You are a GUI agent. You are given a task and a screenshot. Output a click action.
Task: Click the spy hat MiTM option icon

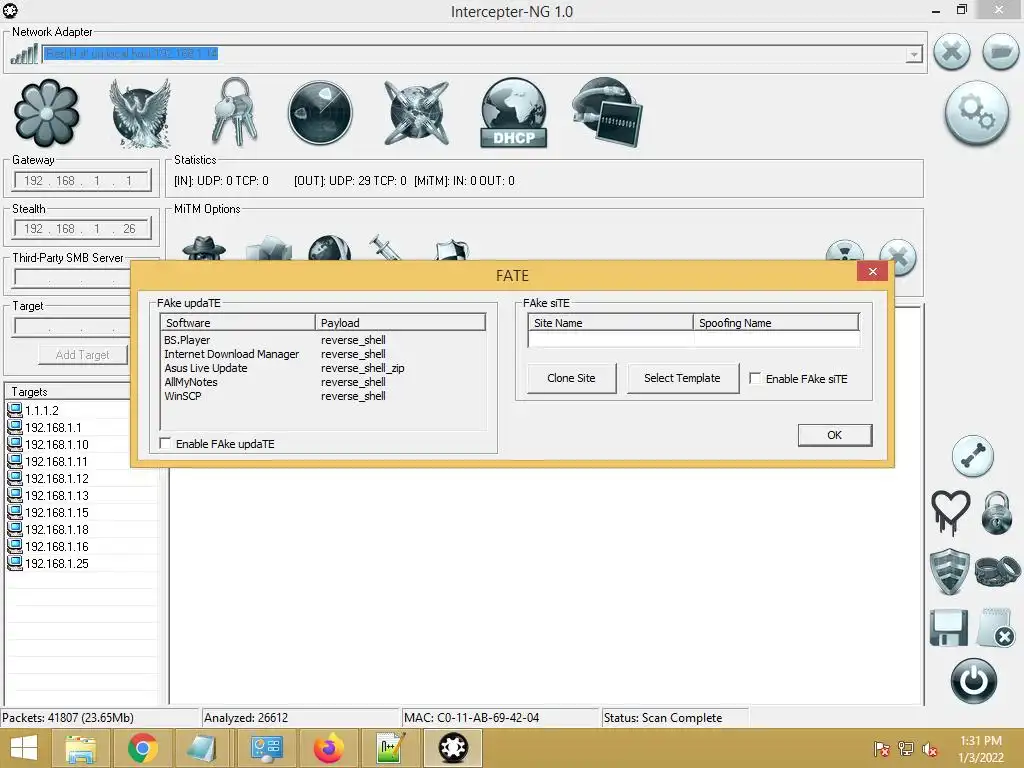[x=204, y=249]
